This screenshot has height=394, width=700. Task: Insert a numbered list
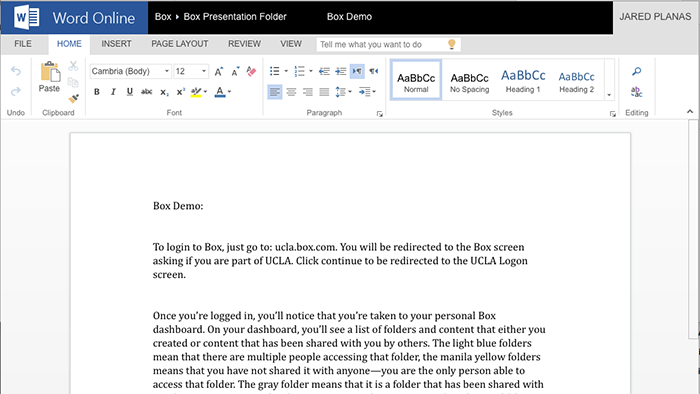[299, 71]
